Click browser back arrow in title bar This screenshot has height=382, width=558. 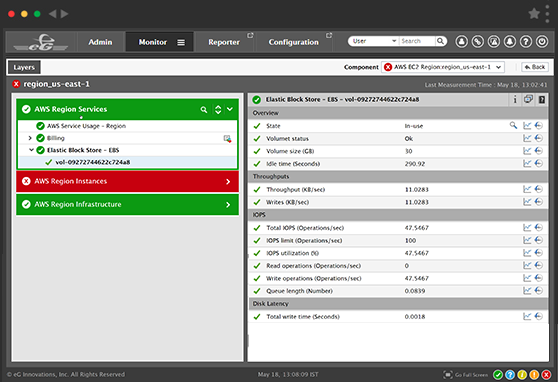point(52,14)
